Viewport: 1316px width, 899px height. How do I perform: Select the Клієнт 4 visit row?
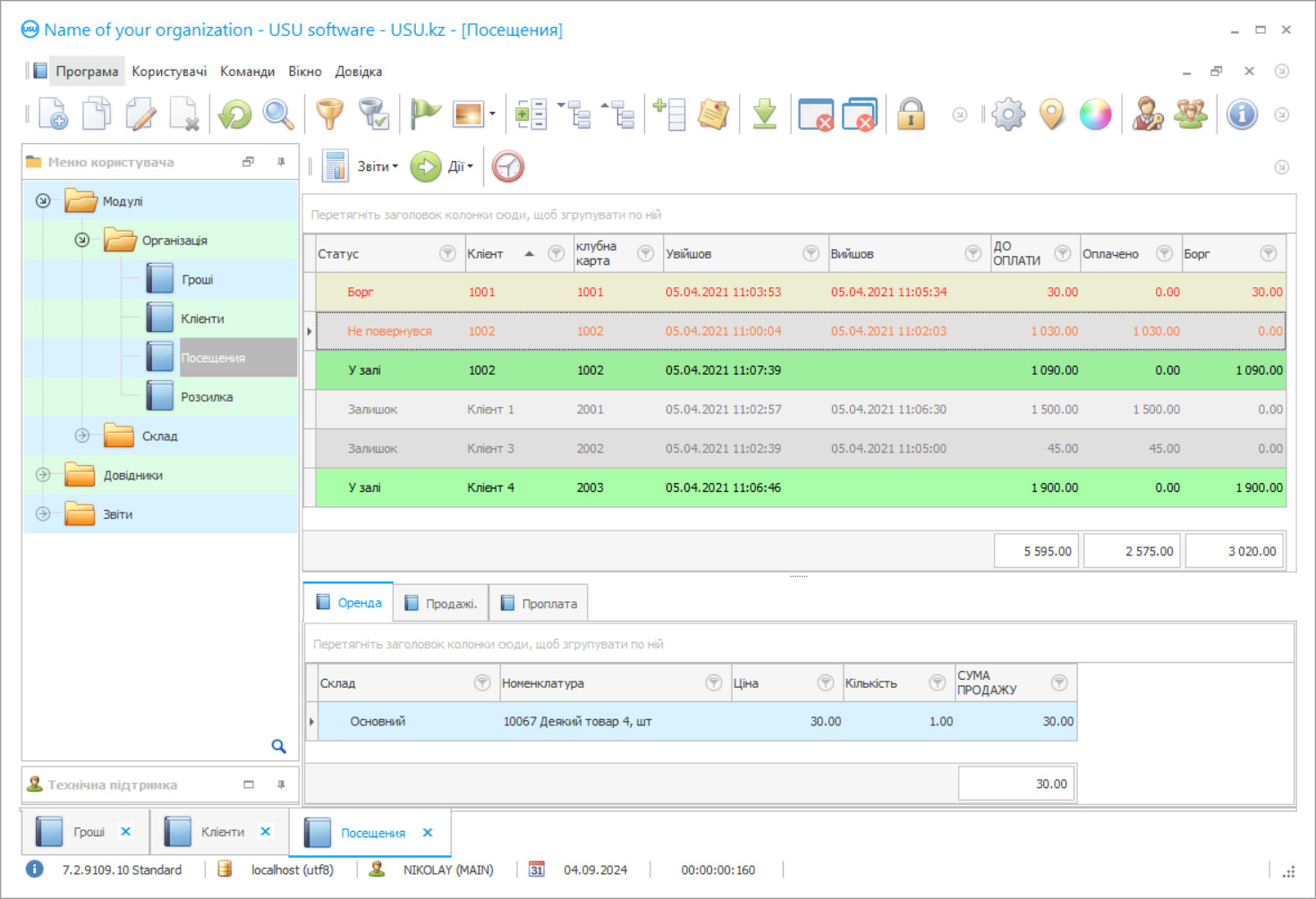pyautogui.click(x=490, y=488)
